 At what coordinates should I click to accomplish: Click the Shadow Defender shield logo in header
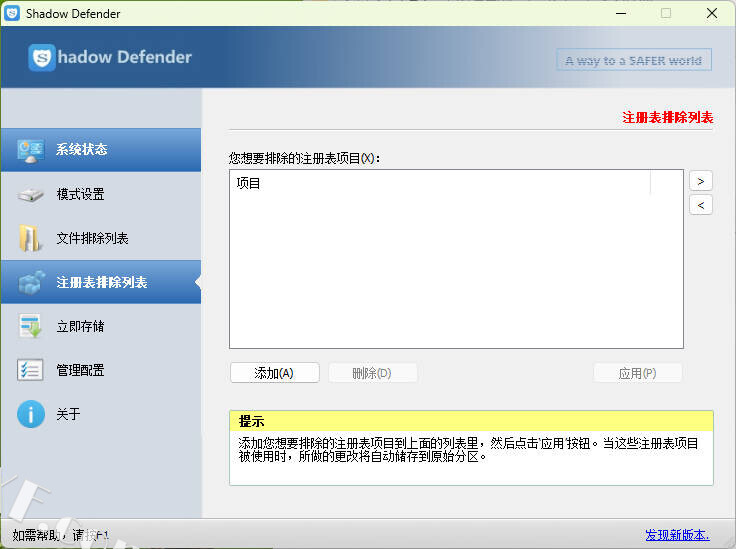click(x=42, y=58)
